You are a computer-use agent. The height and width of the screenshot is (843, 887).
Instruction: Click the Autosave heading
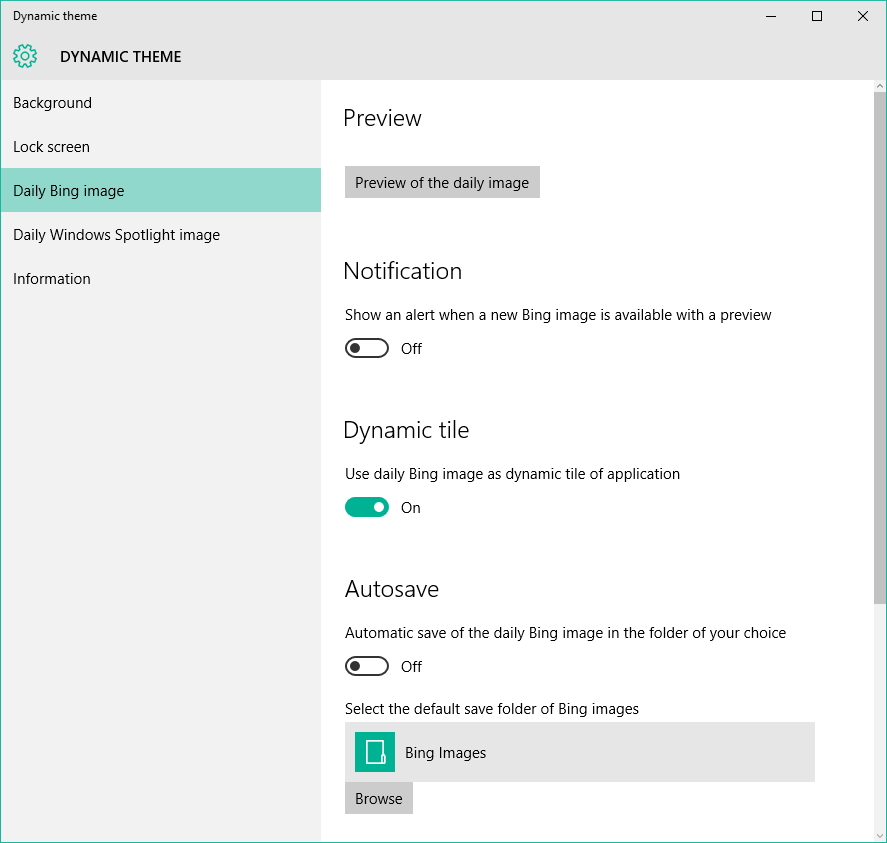[x=391, y=589]
